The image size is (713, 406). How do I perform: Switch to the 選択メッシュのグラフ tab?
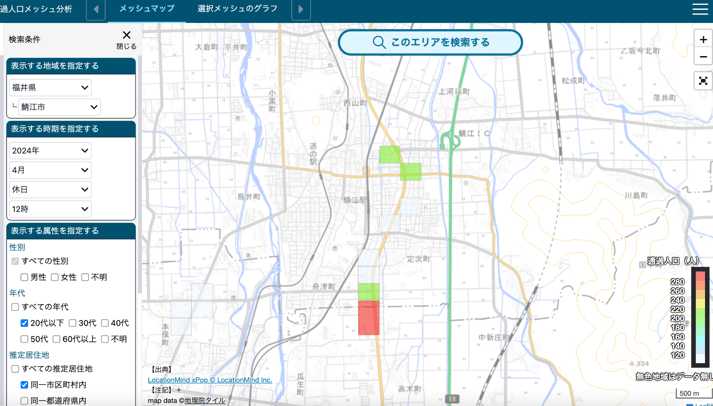coord(237,9)
